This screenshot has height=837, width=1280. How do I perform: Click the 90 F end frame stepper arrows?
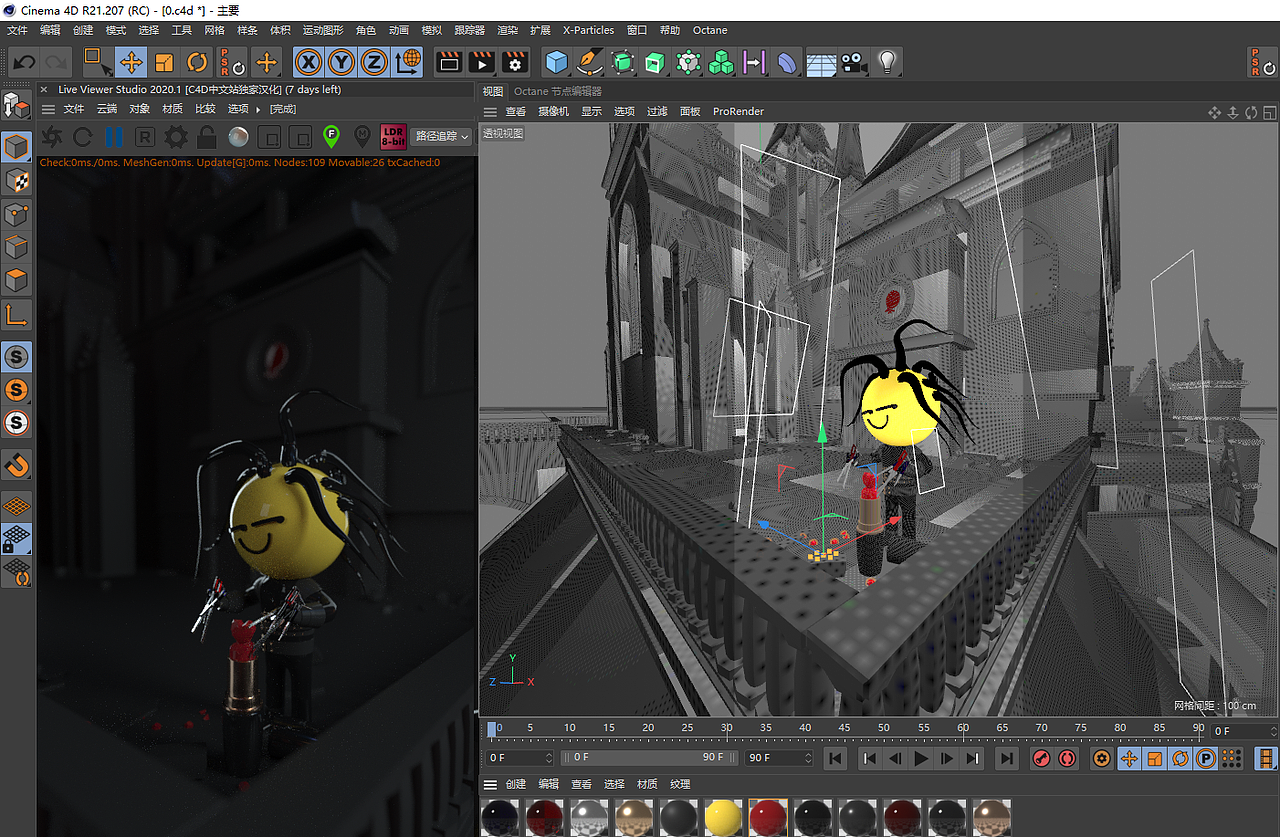(808, 758)
